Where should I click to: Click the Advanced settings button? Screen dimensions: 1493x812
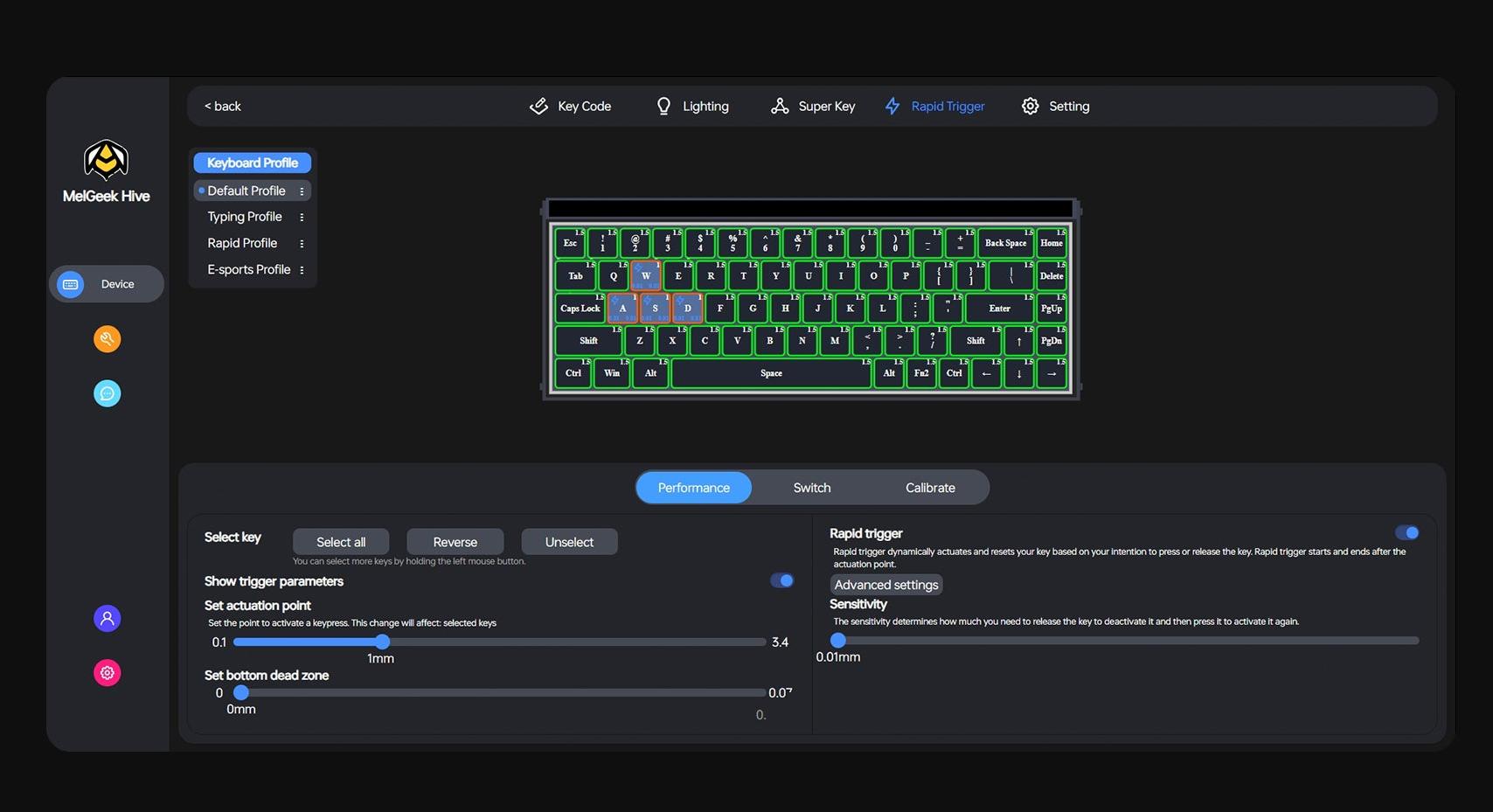click(x=885, y=585)
